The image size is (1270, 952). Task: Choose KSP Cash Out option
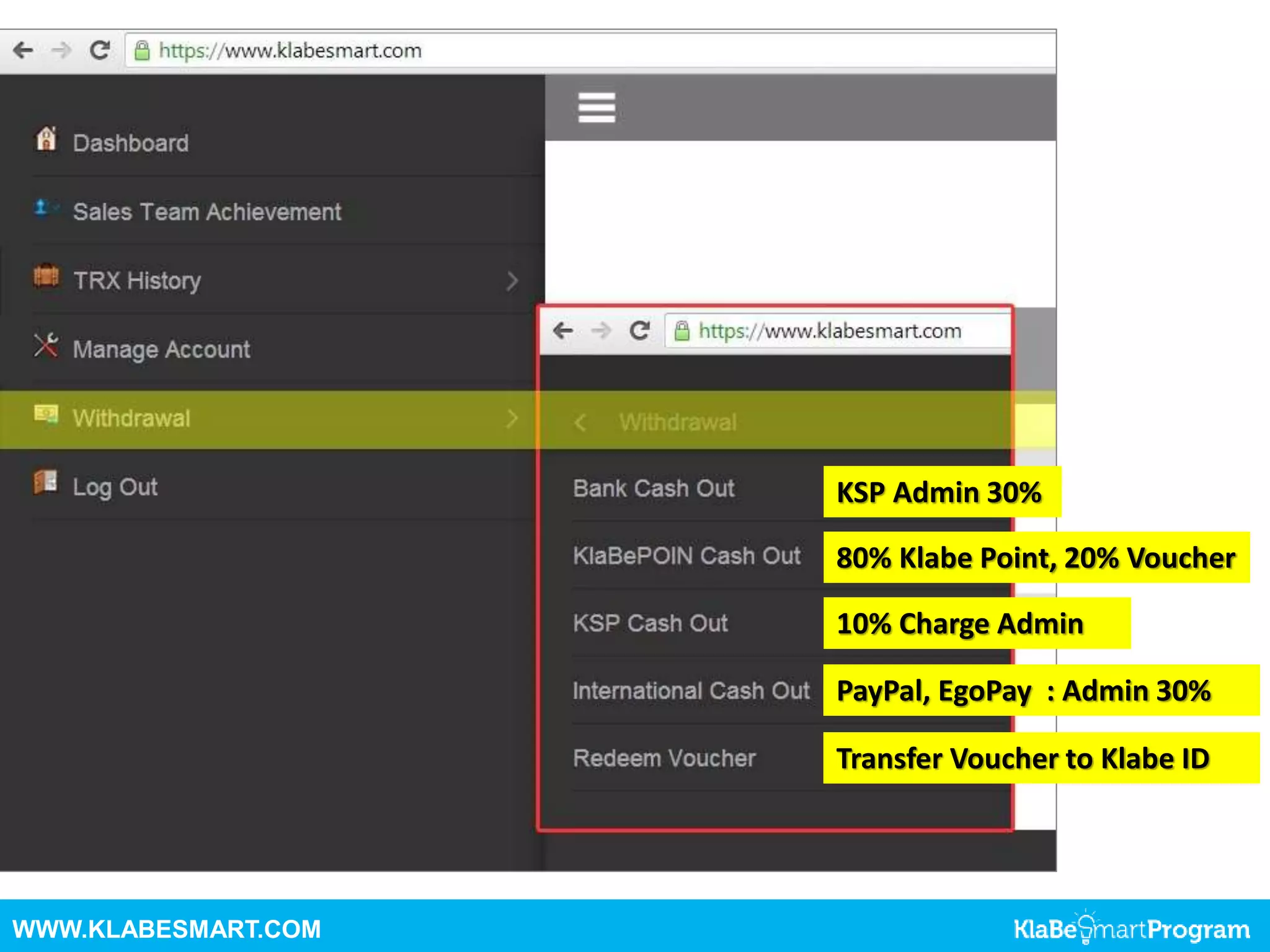pos(651,624)
